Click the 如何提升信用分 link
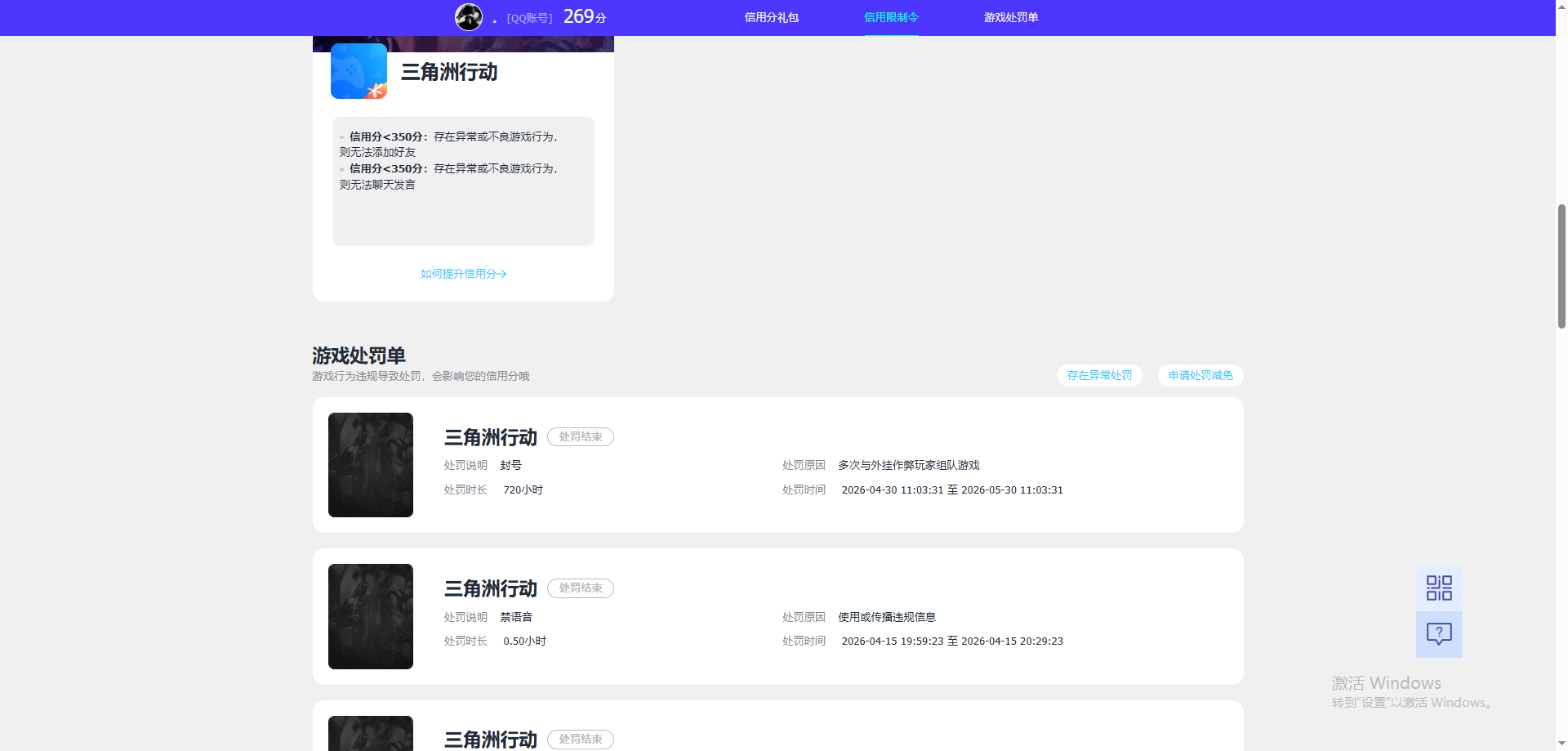The image size is (1568, 751). coord(464,274)
